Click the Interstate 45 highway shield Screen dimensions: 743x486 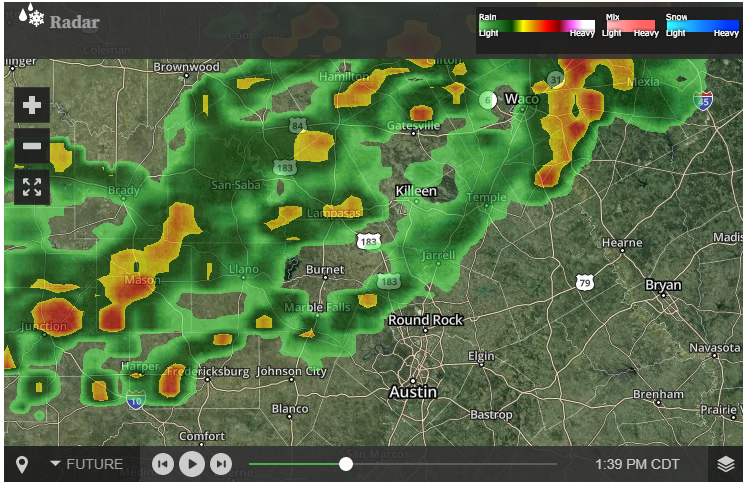pos(703,101)
